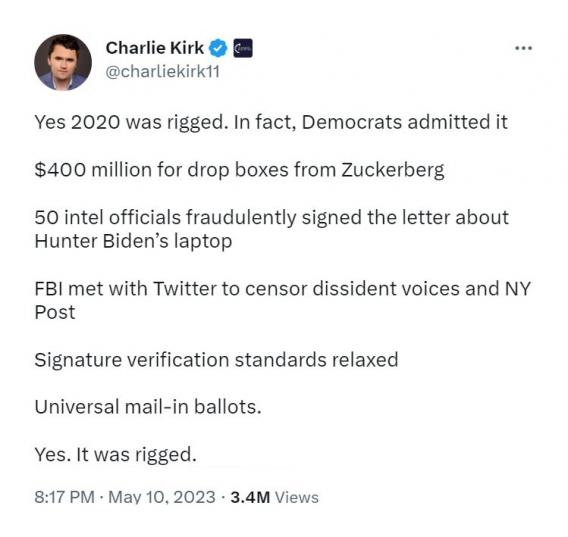Open the "Charlie Kirk" display name link

pos(155,48)
